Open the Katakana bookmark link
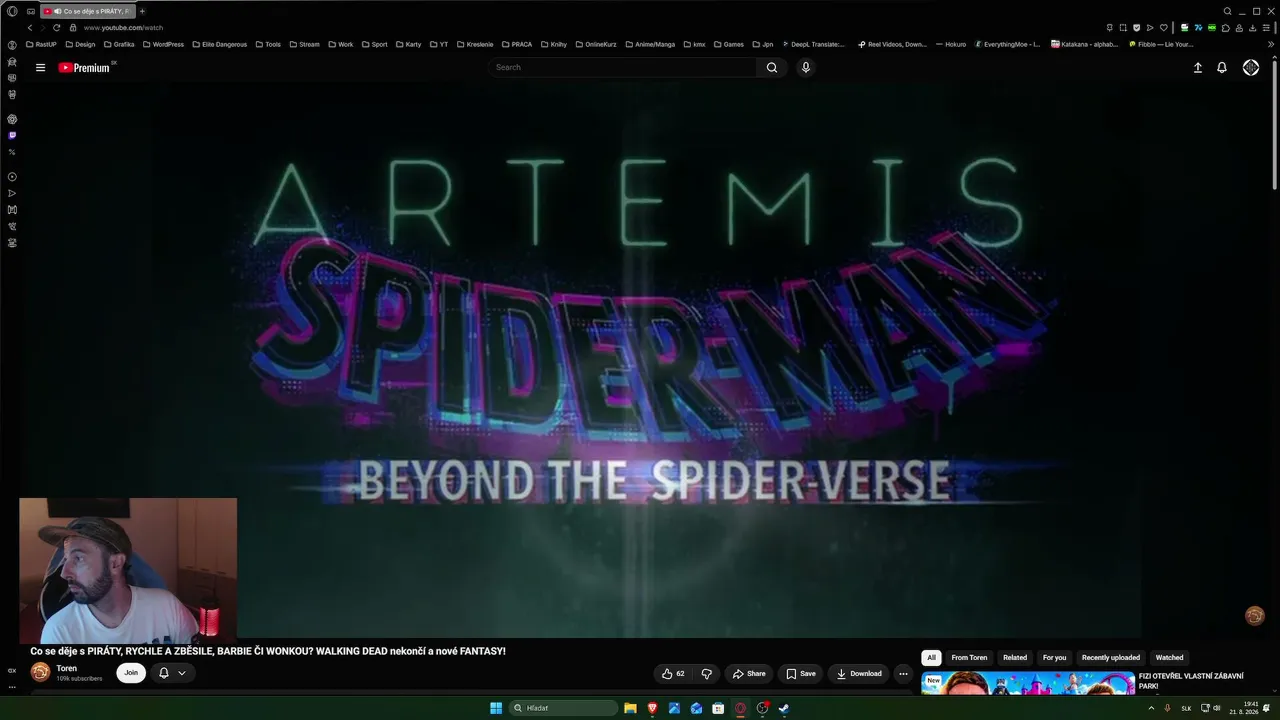 click(x=1085, y=44)
